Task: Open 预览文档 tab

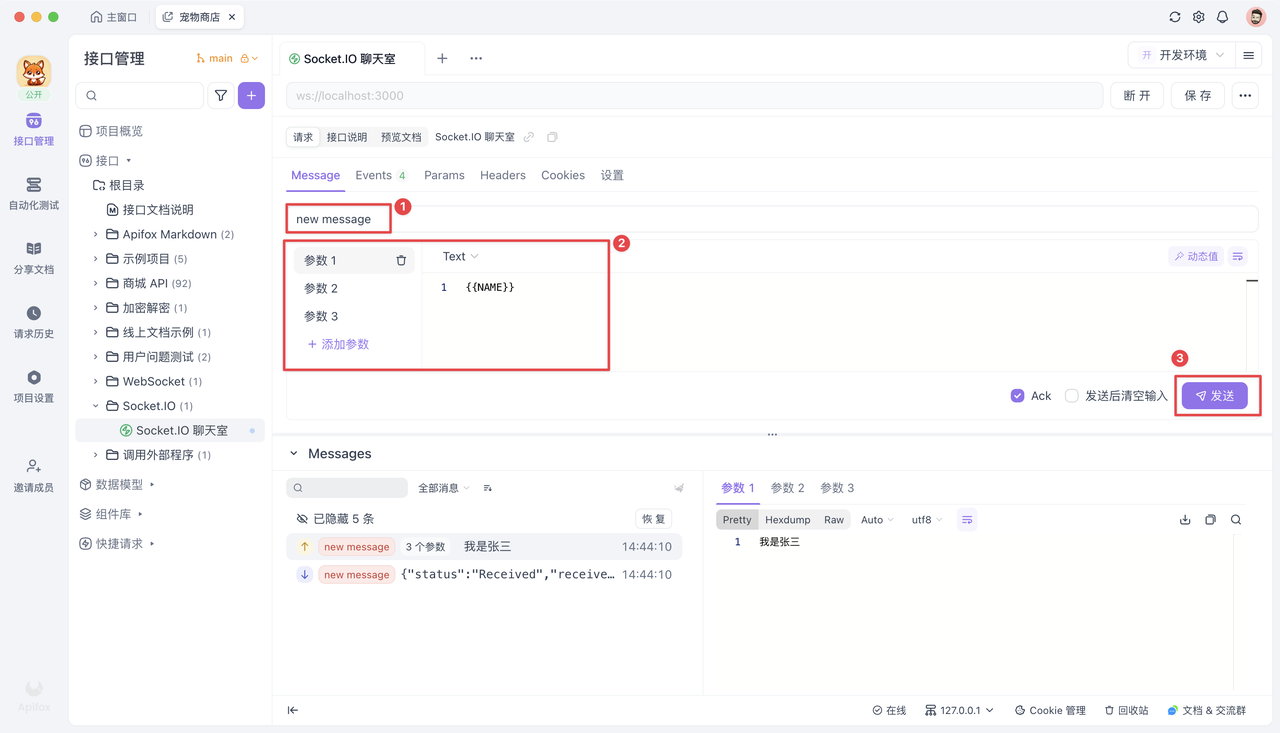Action: tap(401, 137)
